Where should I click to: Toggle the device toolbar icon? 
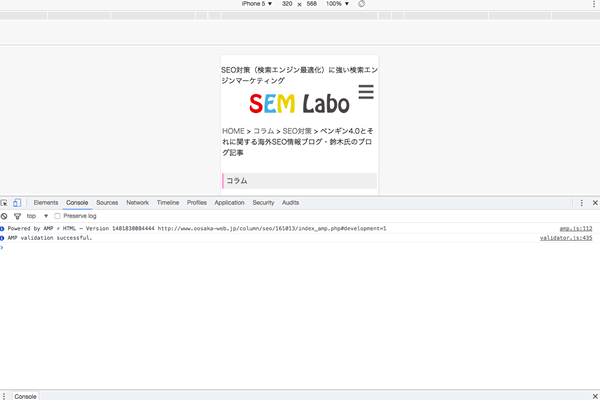tap(17, 203)
